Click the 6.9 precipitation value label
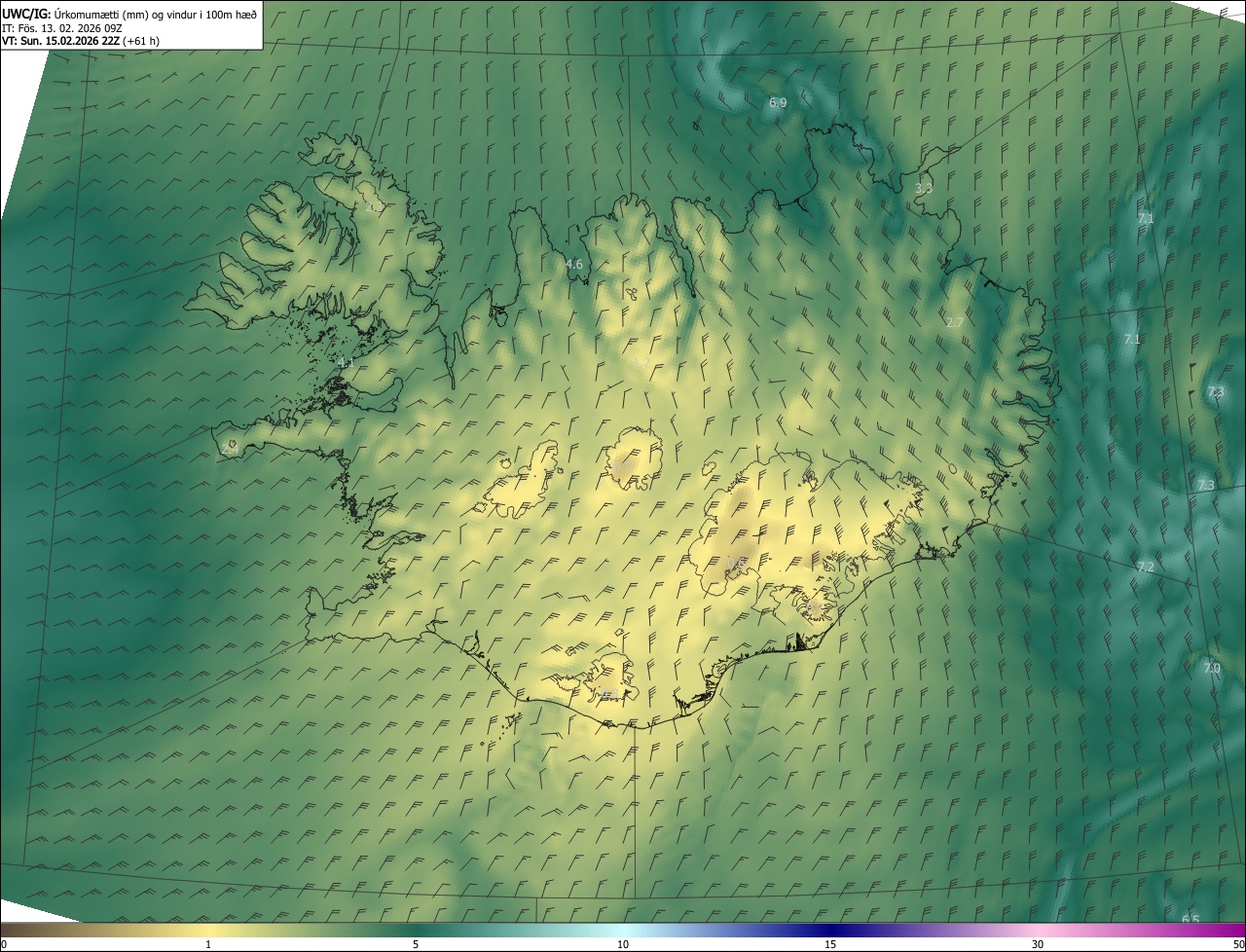The width and height of the screenshot is (1246, 952). click(778, 102)
